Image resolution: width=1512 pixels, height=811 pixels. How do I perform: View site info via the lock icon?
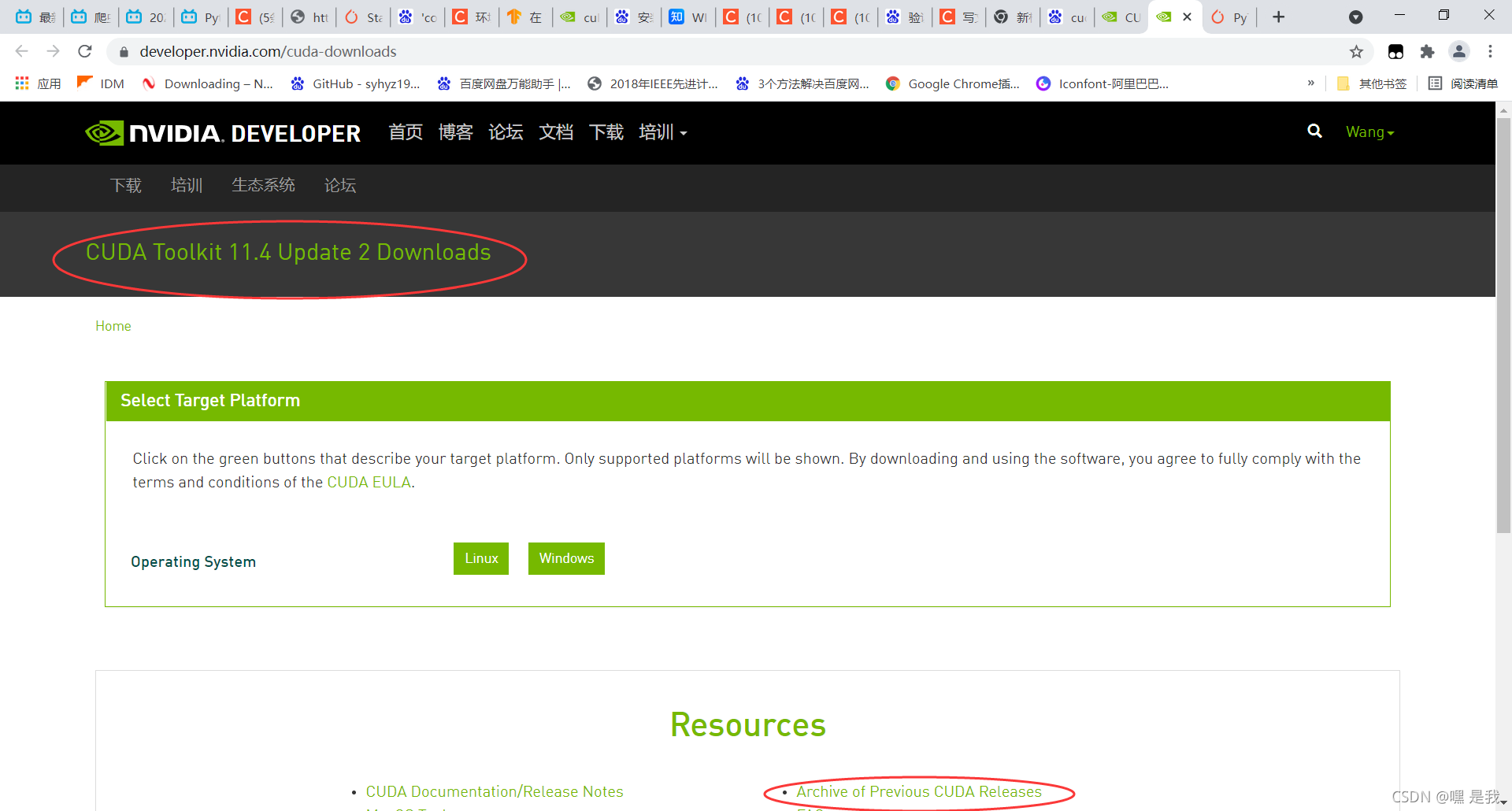coord(123,52)
